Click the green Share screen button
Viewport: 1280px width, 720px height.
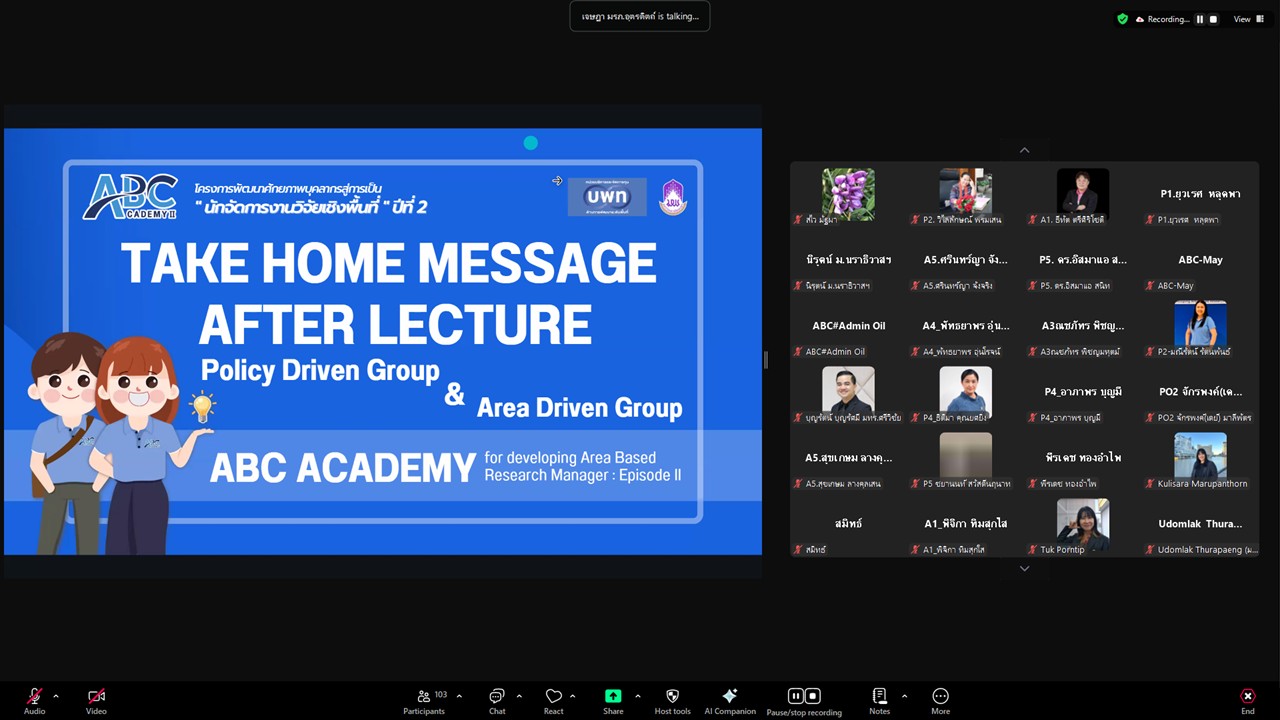pos(613,701)
